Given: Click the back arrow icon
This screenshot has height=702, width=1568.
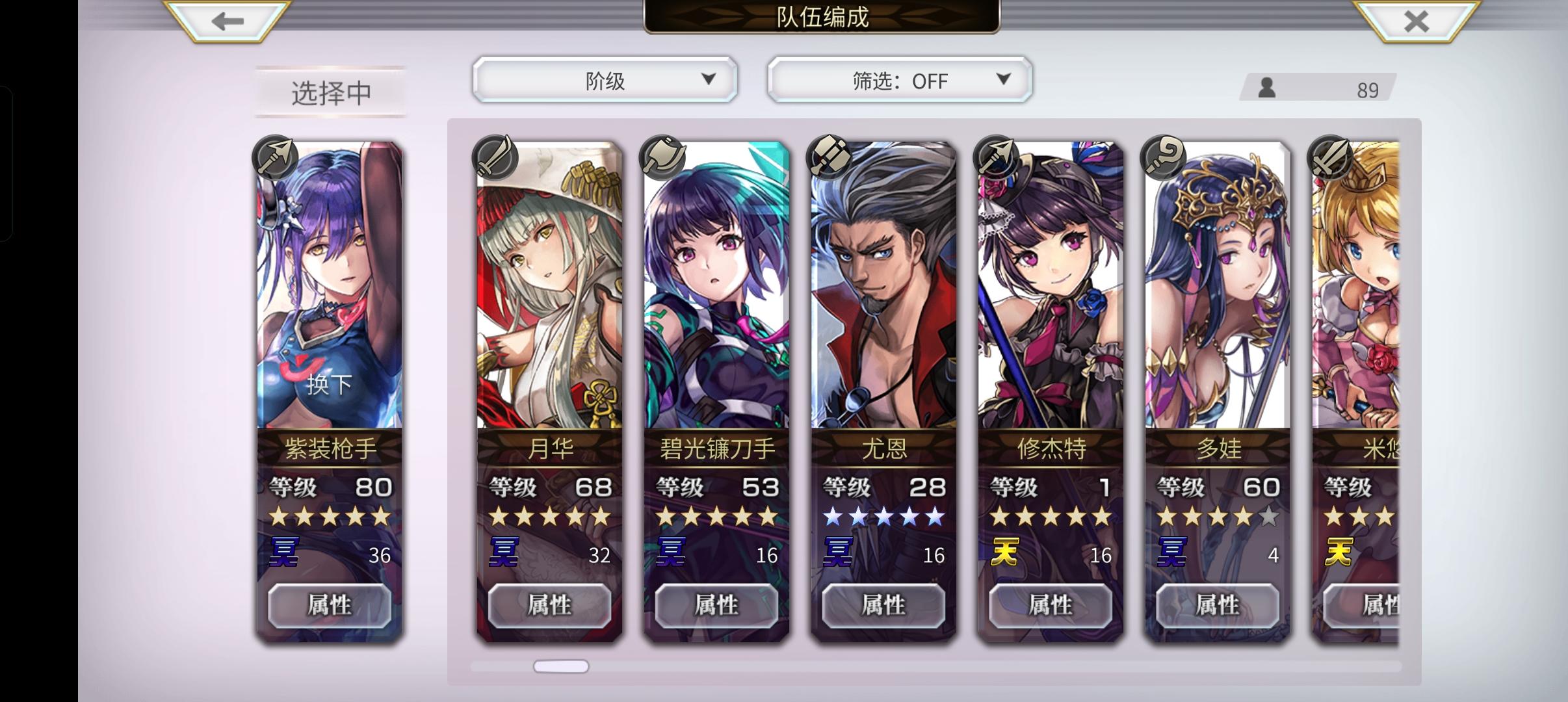Looking at the screenshot, I should [x=227, y=21].
